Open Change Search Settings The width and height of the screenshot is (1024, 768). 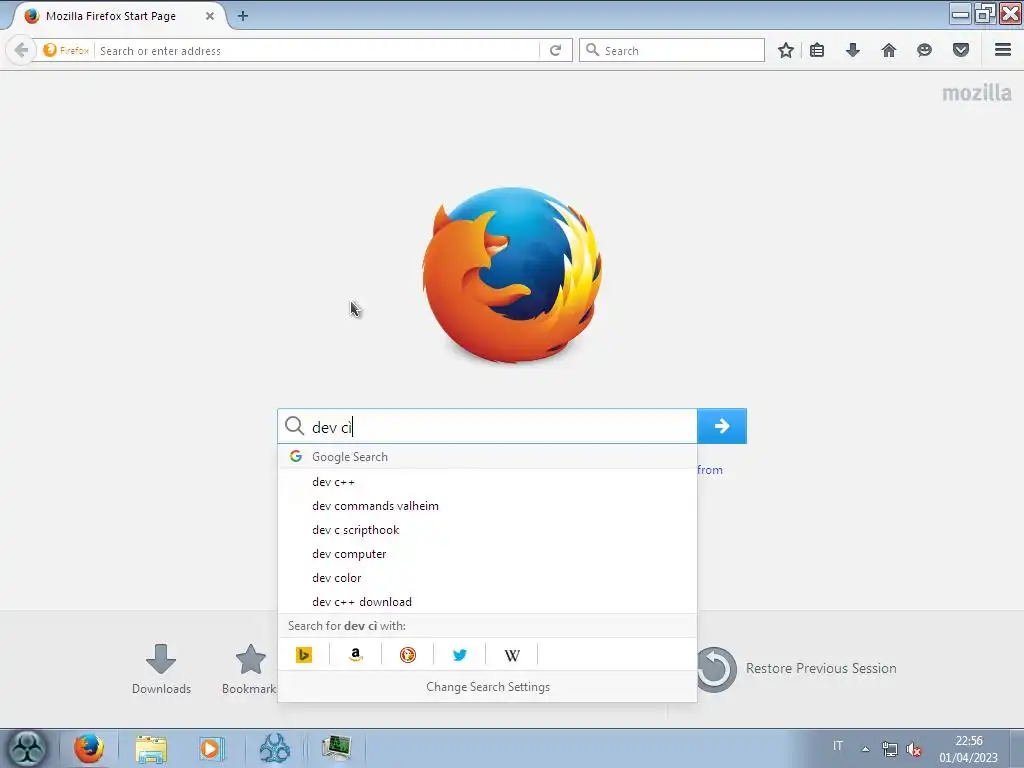(x=488, y=687)
